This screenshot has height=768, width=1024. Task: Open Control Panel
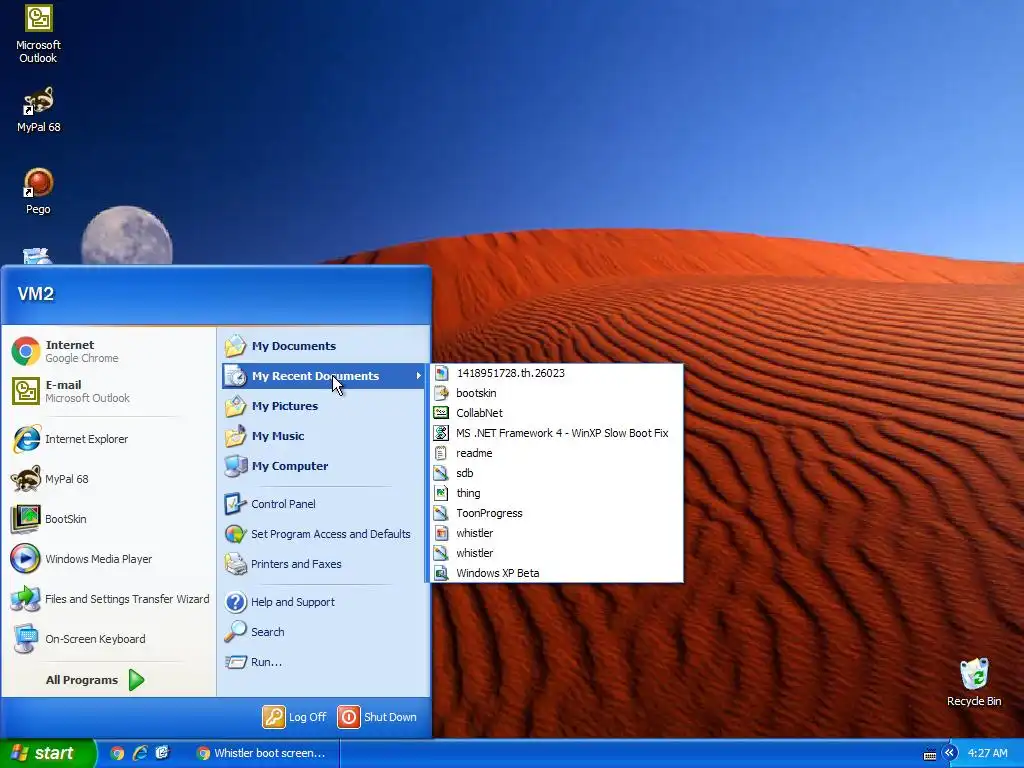click(x=323, y=504)
